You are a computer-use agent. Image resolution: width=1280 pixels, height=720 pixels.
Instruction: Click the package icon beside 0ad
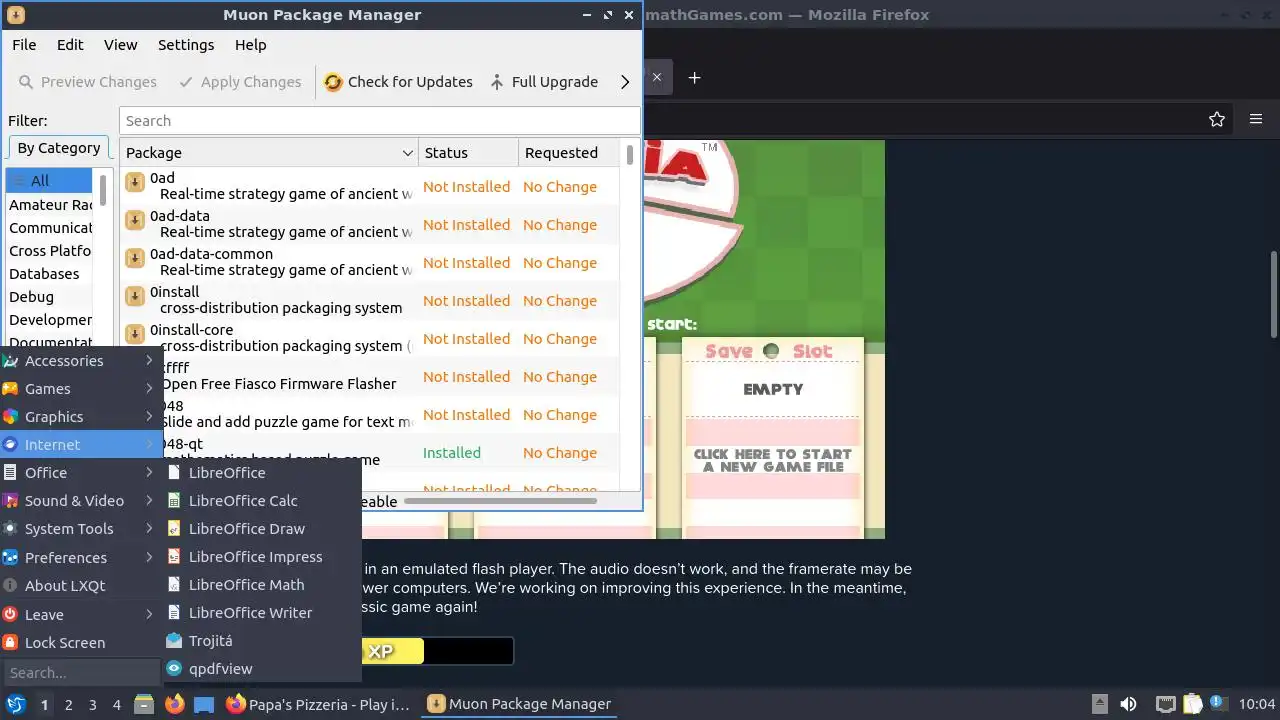[x=135, y=183]
